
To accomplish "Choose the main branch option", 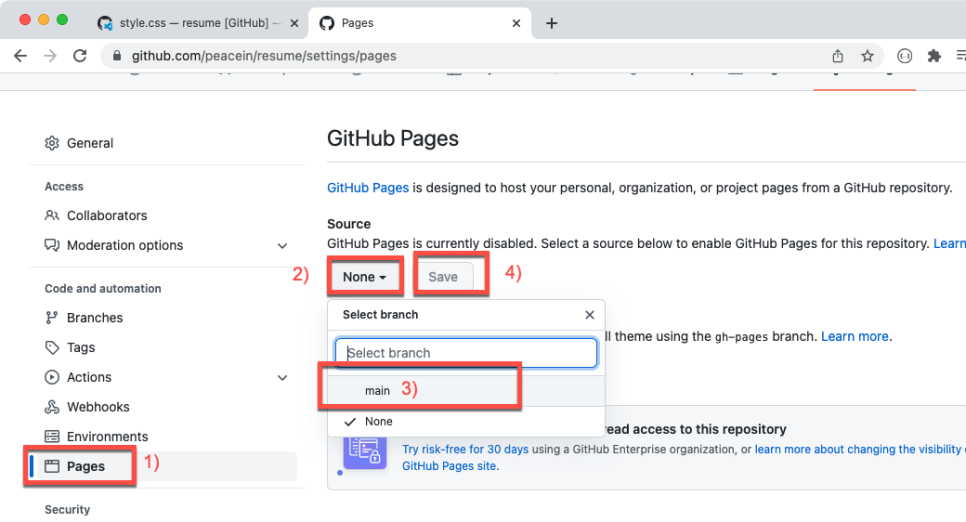I will (466, 391).
